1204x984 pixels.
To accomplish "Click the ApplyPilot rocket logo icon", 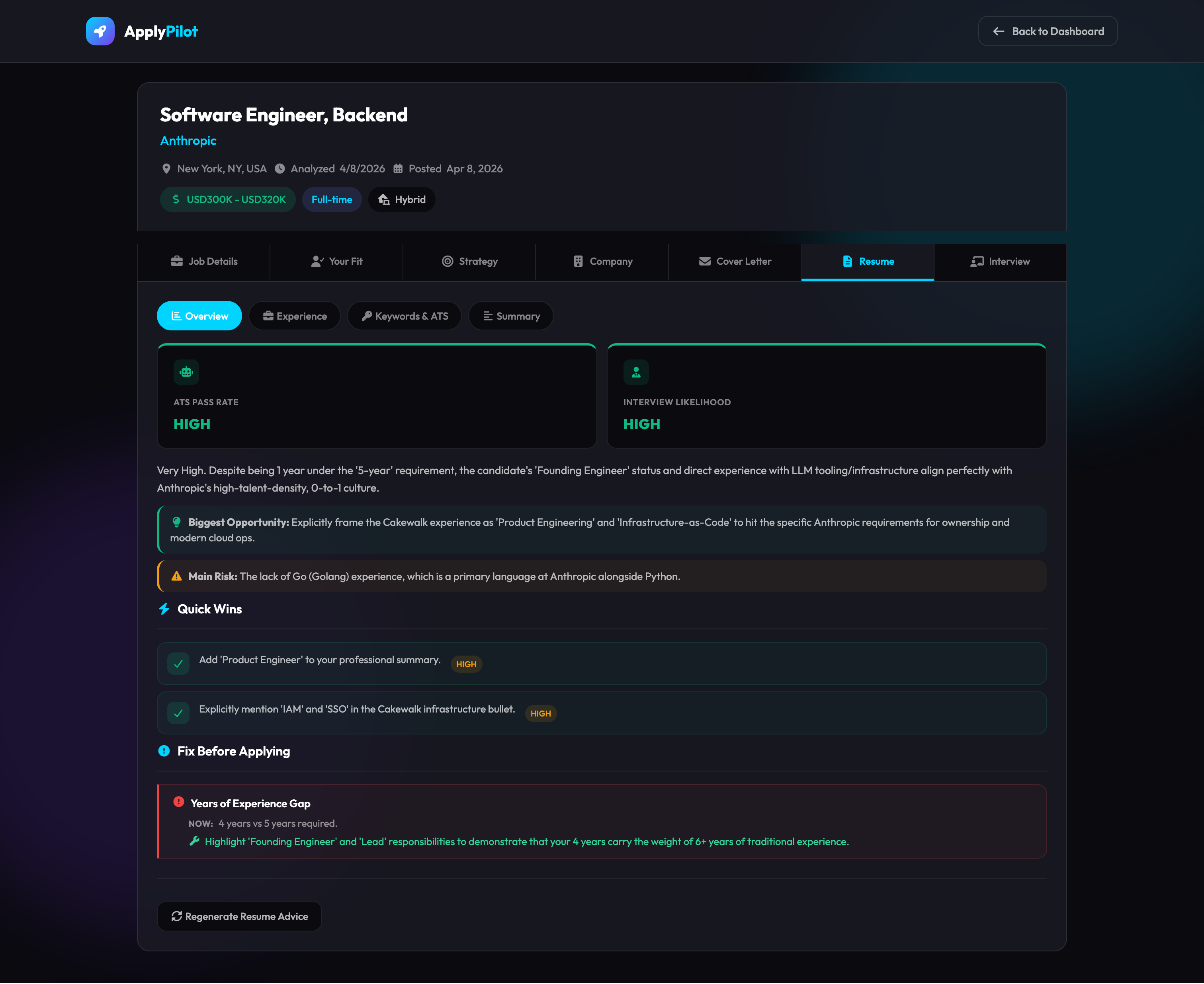I will [x=100, y=31].
